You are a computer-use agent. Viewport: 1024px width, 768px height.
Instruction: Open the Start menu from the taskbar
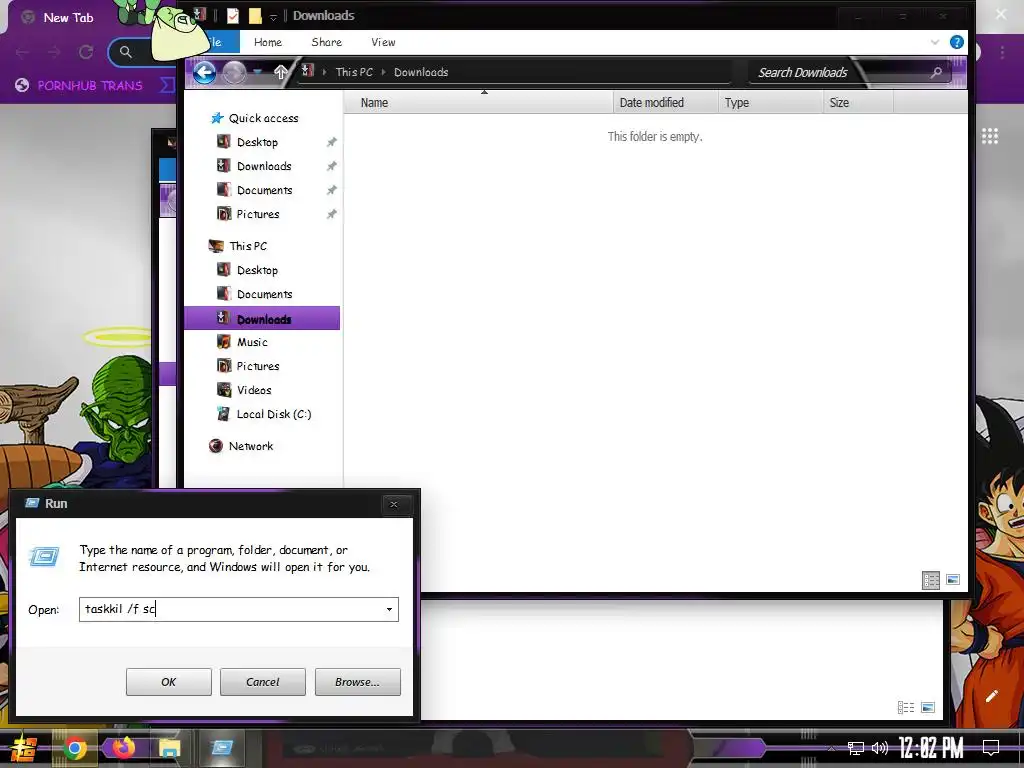24,748
